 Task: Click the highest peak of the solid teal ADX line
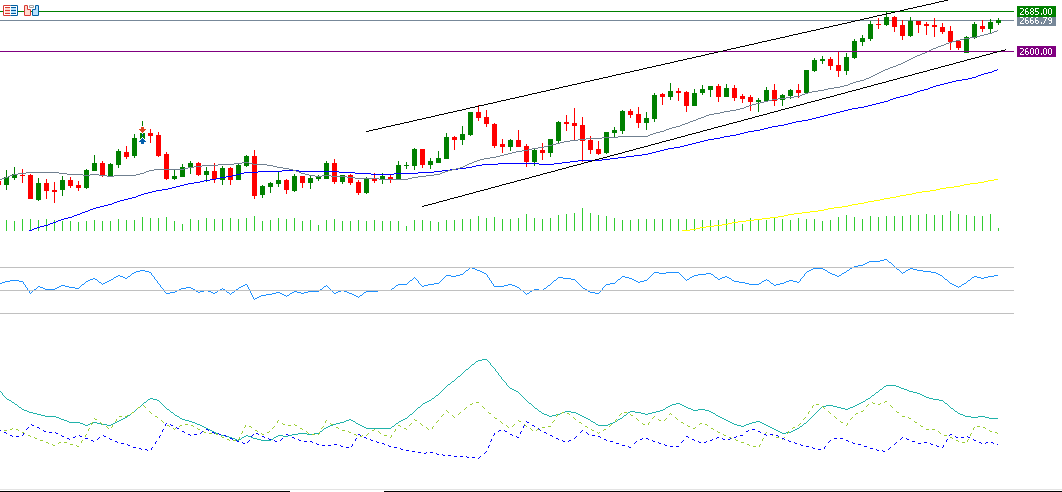[x=484, y=360]
